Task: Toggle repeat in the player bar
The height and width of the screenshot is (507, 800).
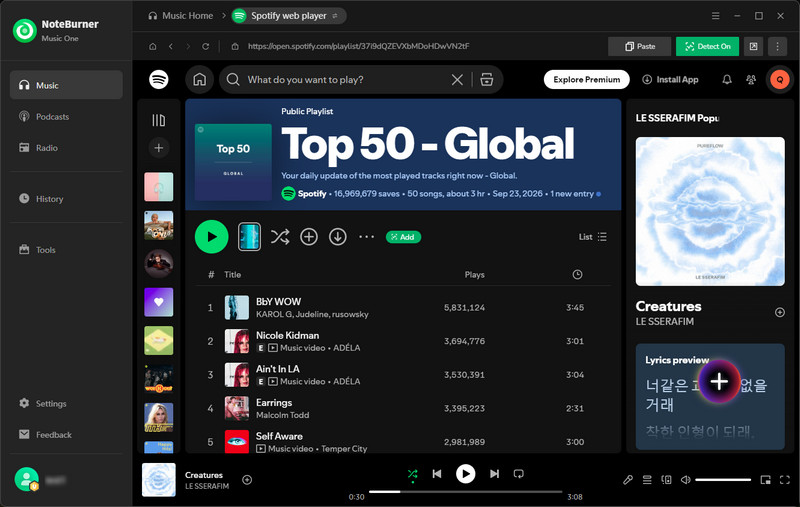Action: (518, 474)
